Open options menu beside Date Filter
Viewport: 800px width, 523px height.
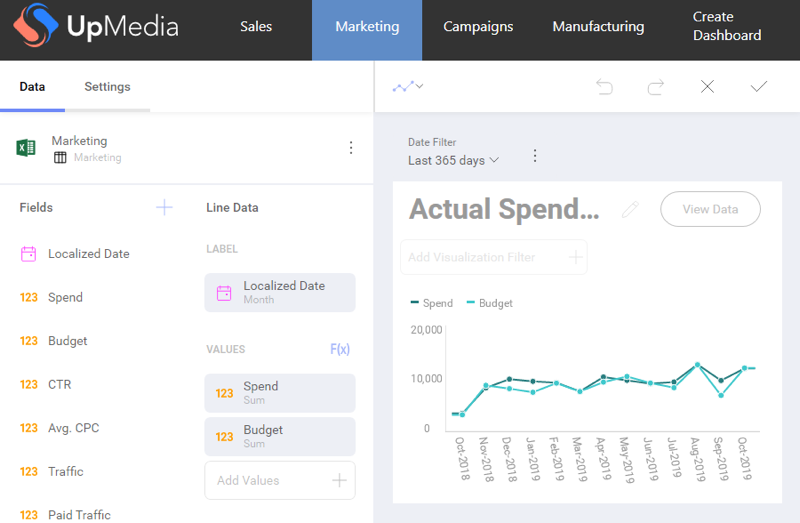[x=535, y=156]
